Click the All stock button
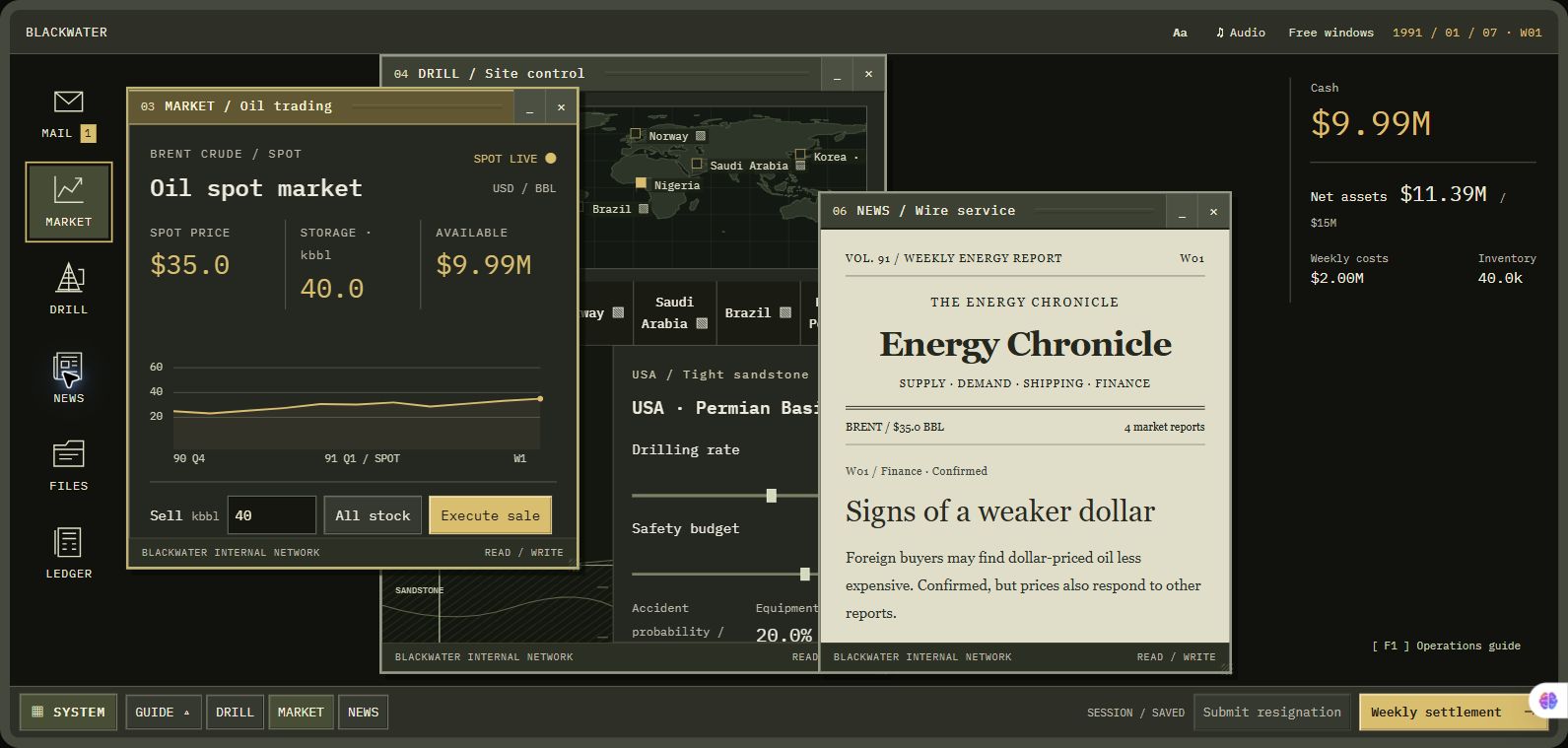The image size is (1568, 748). tap(373, 515)
